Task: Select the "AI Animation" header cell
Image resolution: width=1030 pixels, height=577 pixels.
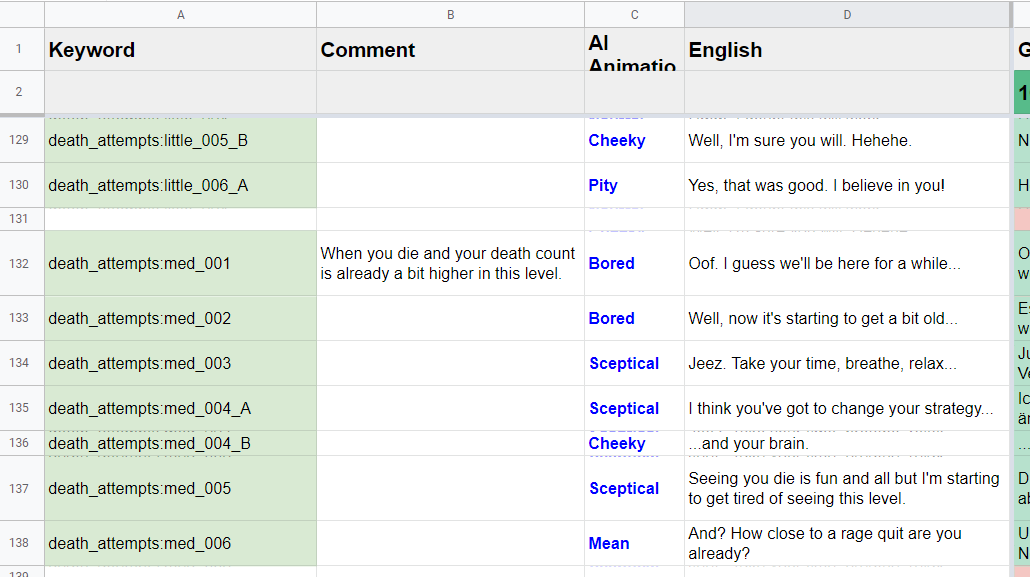Action: [634, 50]
